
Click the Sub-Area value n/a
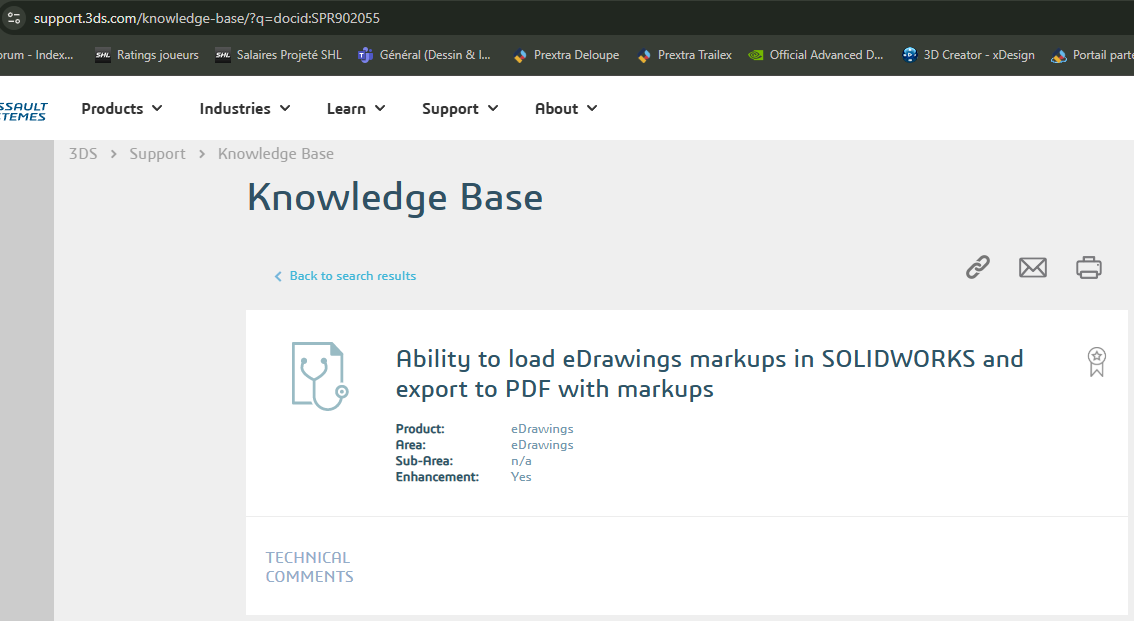pos(521,461)
